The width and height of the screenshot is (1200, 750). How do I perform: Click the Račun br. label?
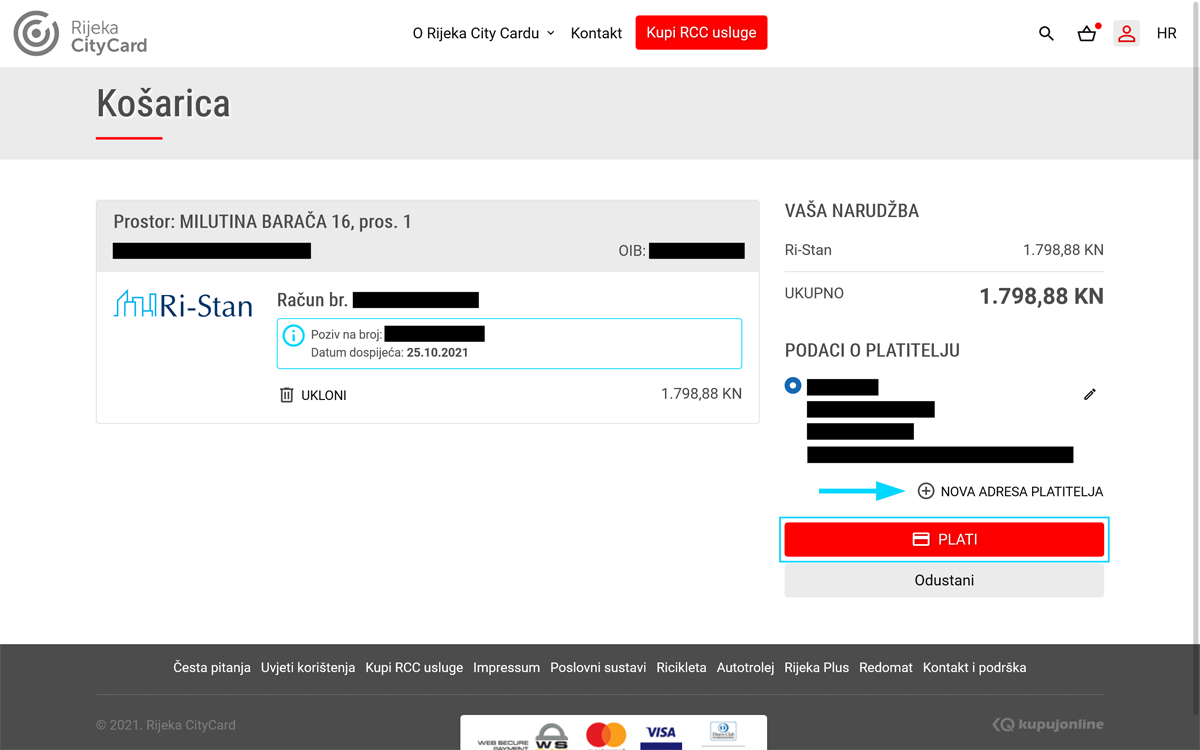(x=312, y=300)
